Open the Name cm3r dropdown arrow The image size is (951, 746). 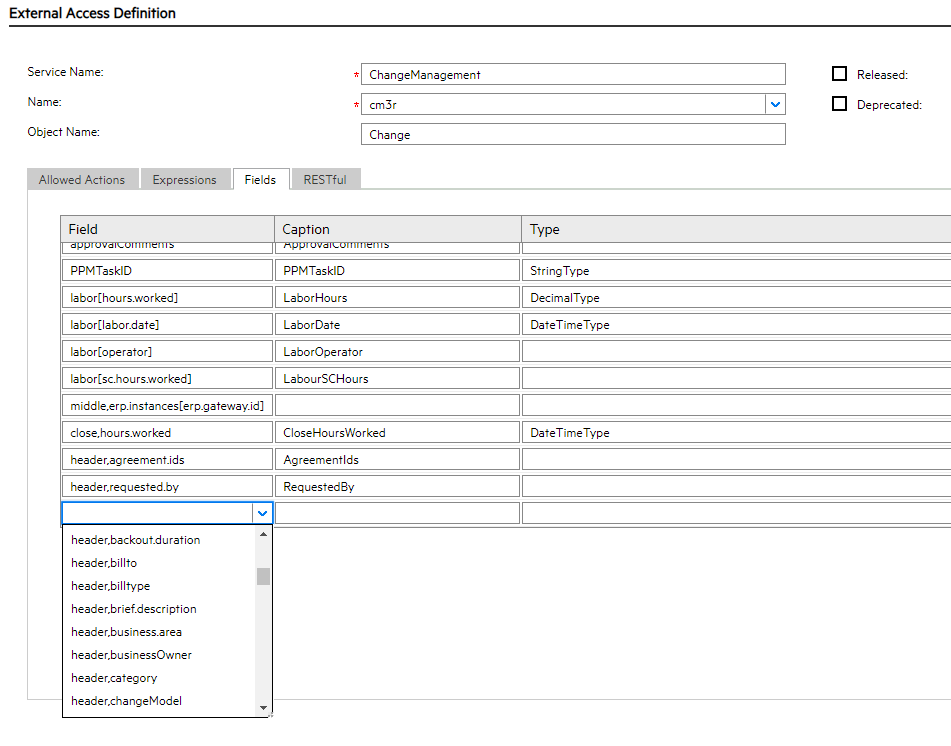tap(775, 104)
